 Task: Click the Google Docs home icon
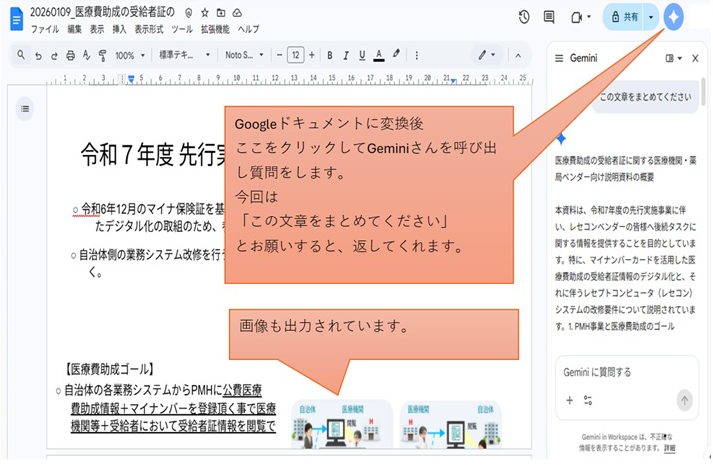click(x=16, y=20)
